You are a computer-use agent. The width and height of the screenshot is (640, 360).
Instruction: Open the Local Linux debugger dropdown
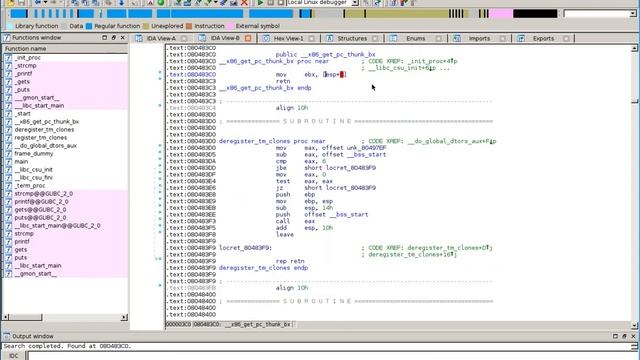coord(355,2)
